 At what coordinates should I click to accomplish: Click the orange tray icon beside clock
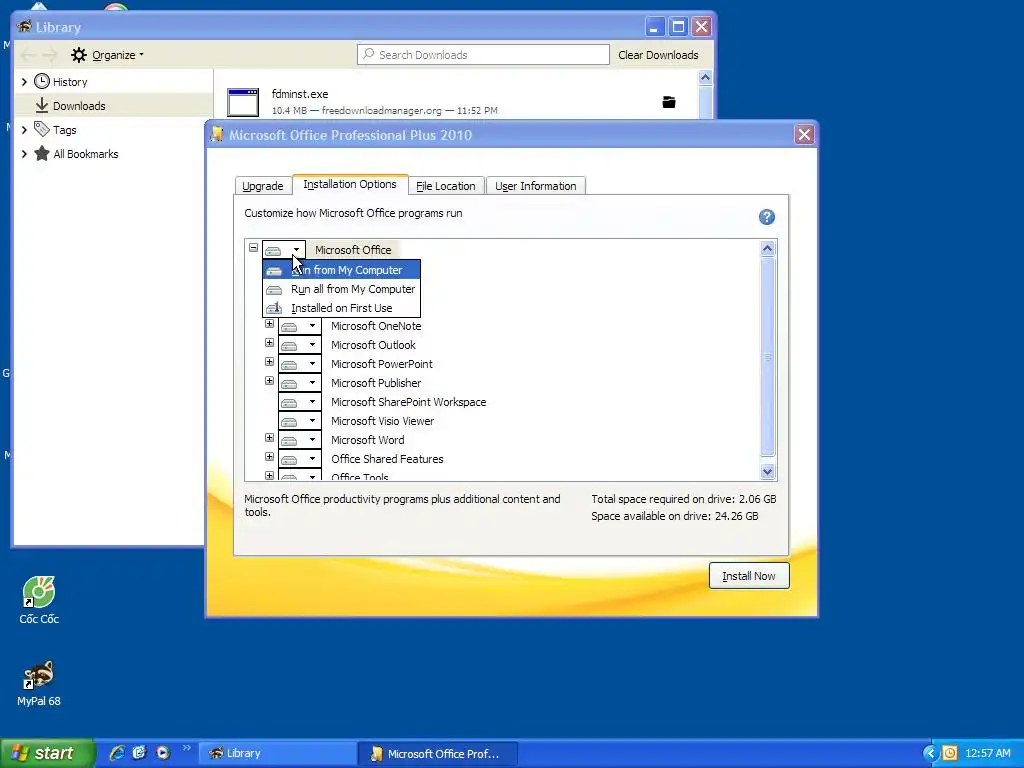(950, 753)
